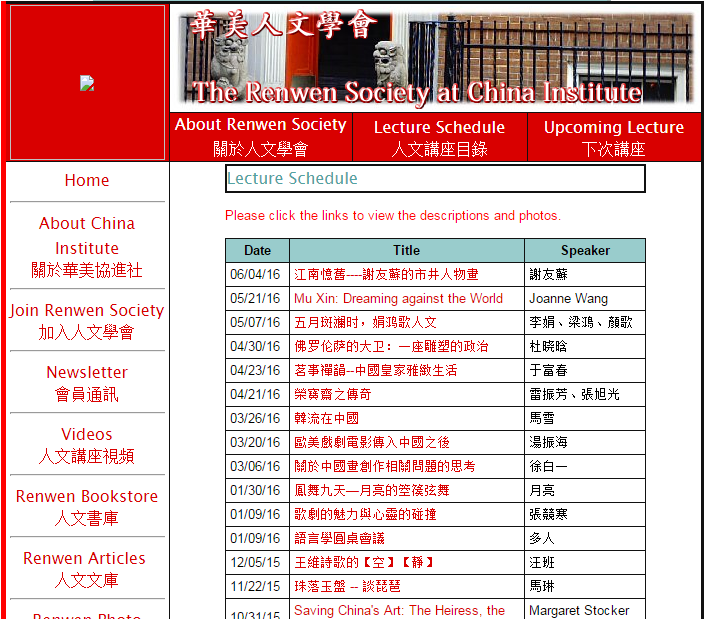
Task: Open the Newsletter sidebar link
Action: [x=87, y=383]
